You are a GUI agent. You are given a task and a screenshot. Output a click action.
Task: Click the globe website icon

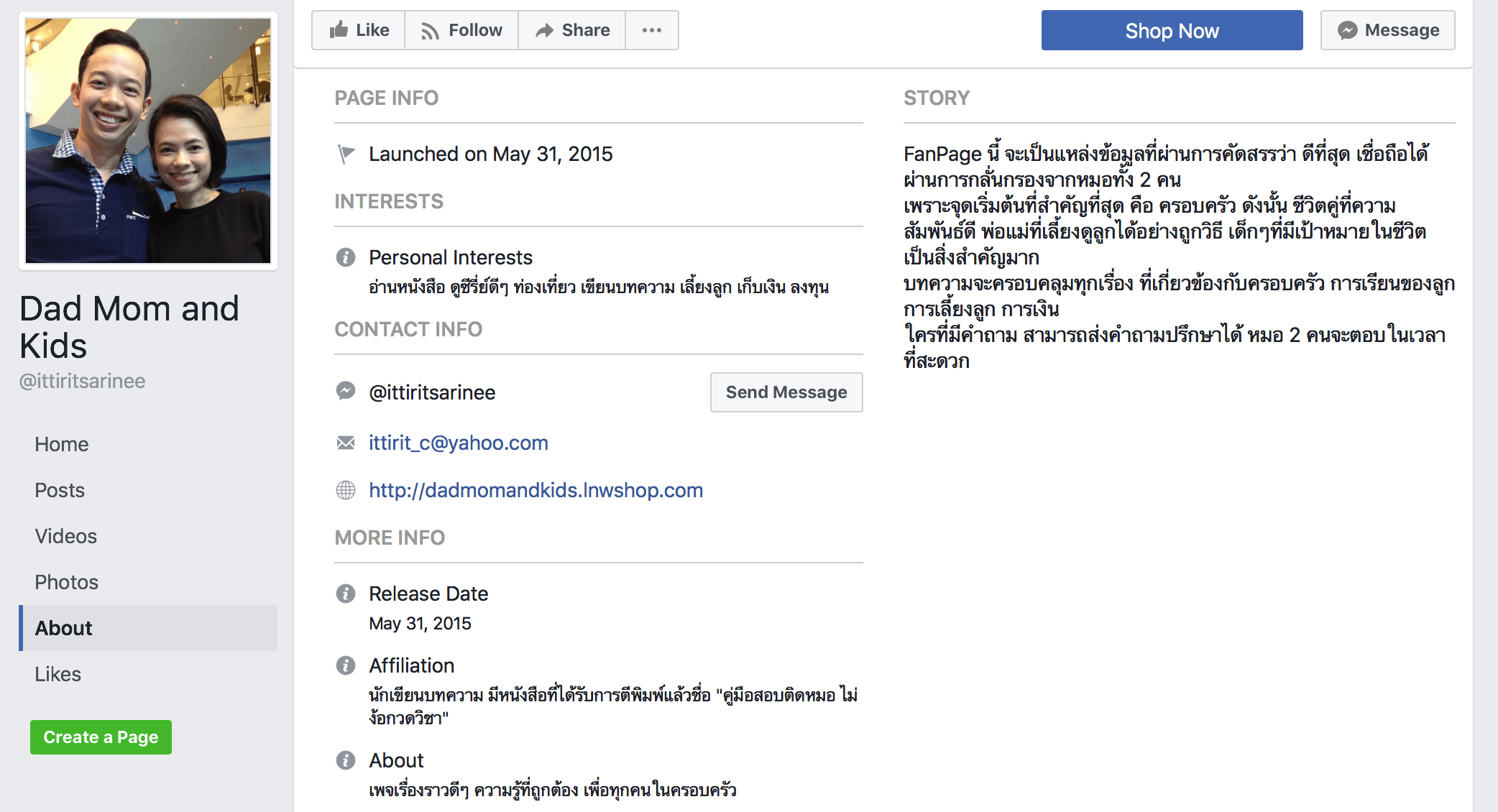pos(346,490)
